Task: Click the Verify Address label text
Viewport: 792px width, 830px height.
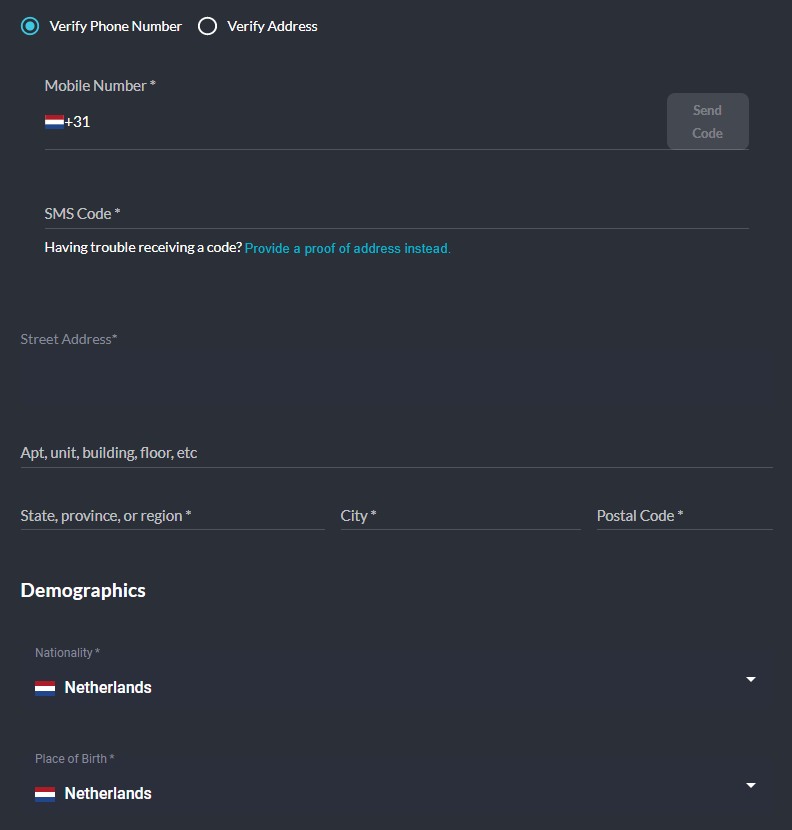Action: [x=272, y=26]
